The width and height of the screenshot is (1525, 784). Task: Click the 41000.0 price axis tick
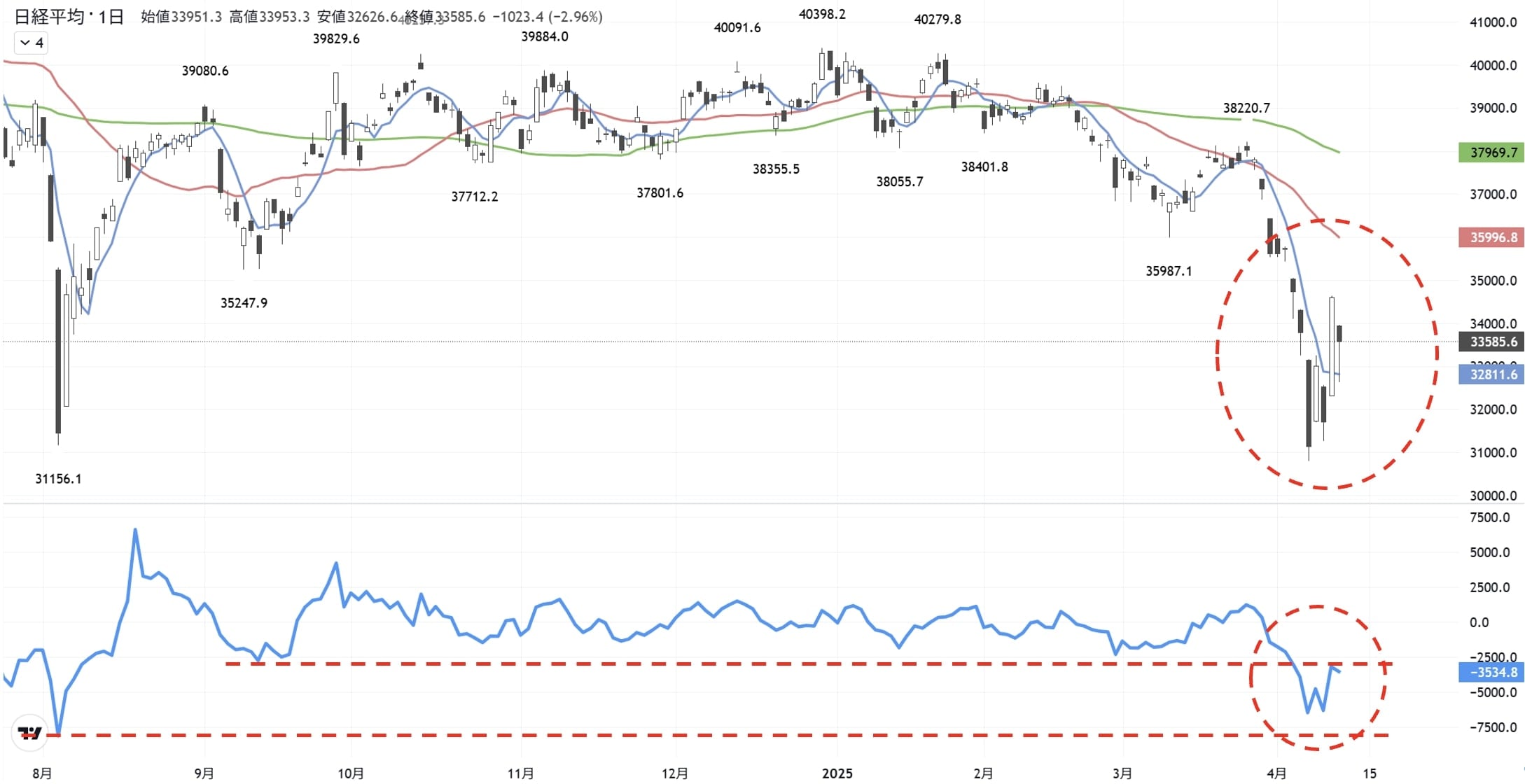[1493, 22]
